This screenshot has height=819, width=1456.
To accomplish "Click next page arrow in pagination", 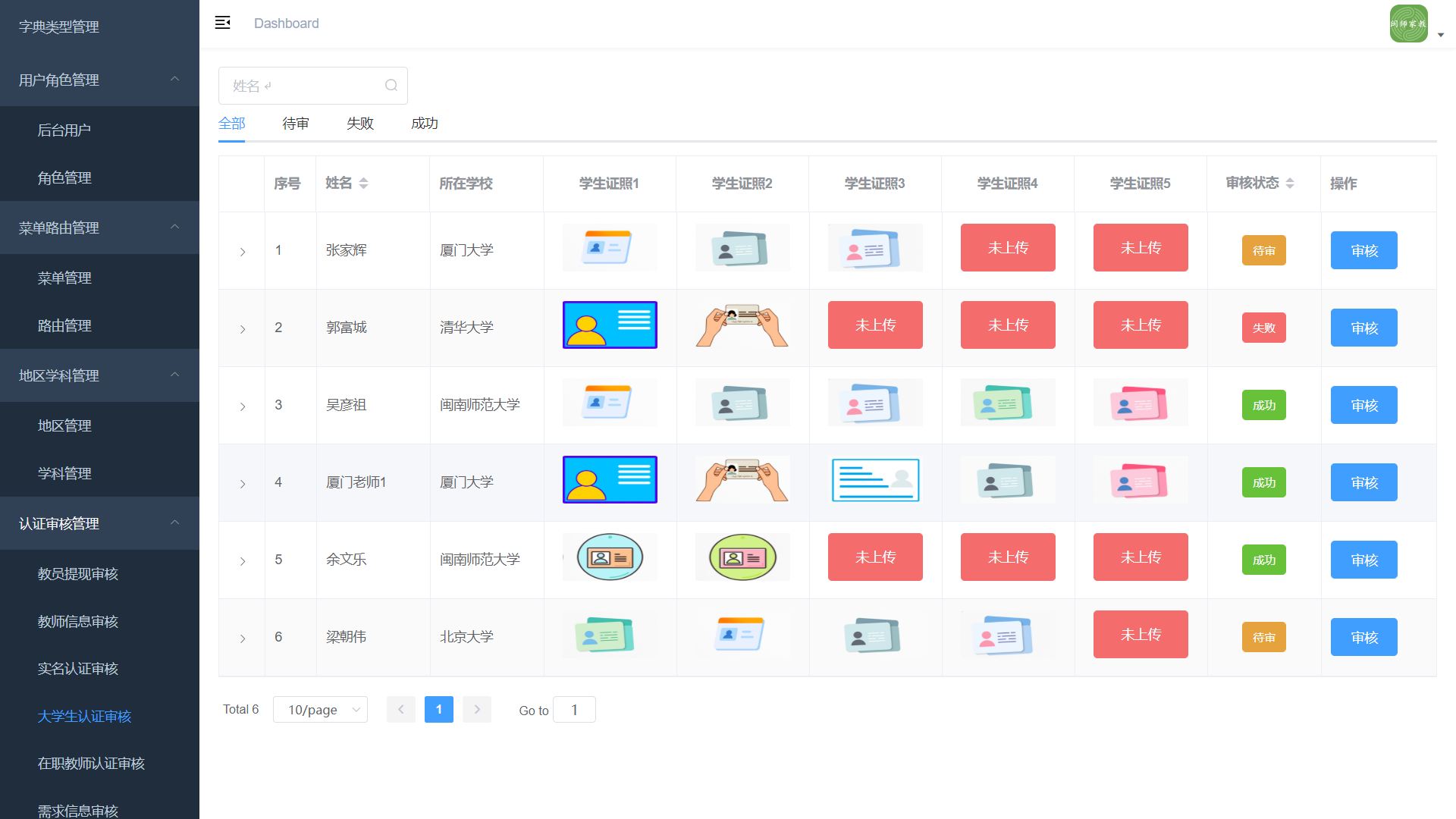I will [477, 709].
